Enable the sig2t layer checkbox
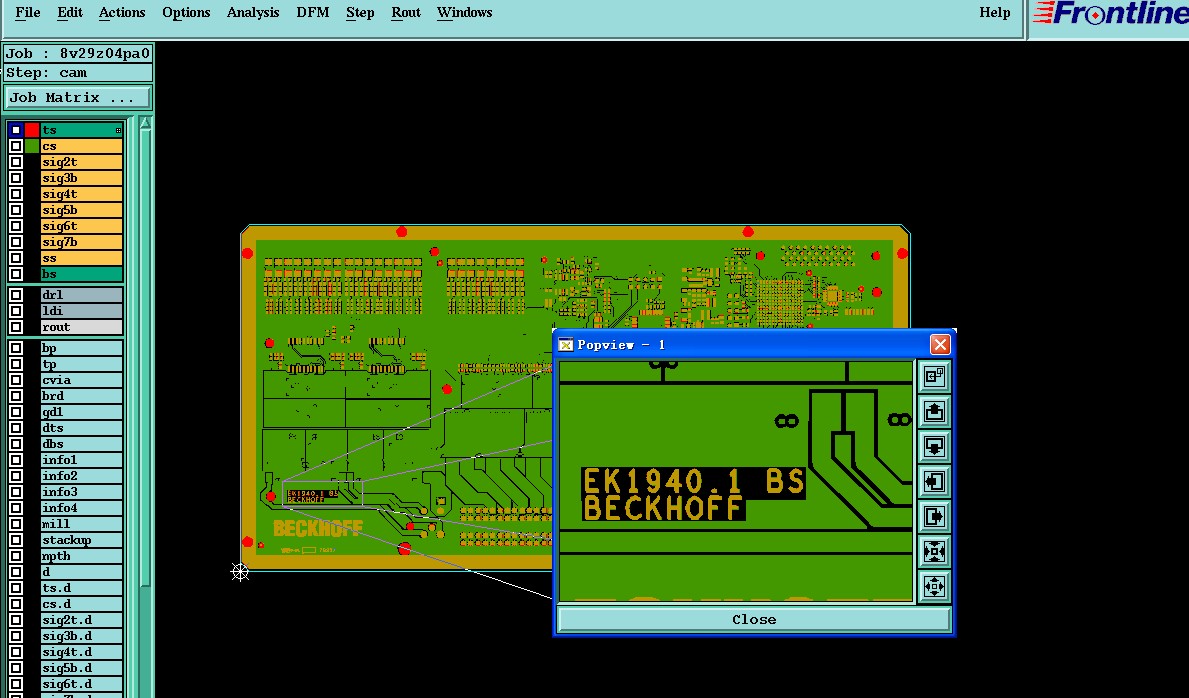 (x=16, y=162)
